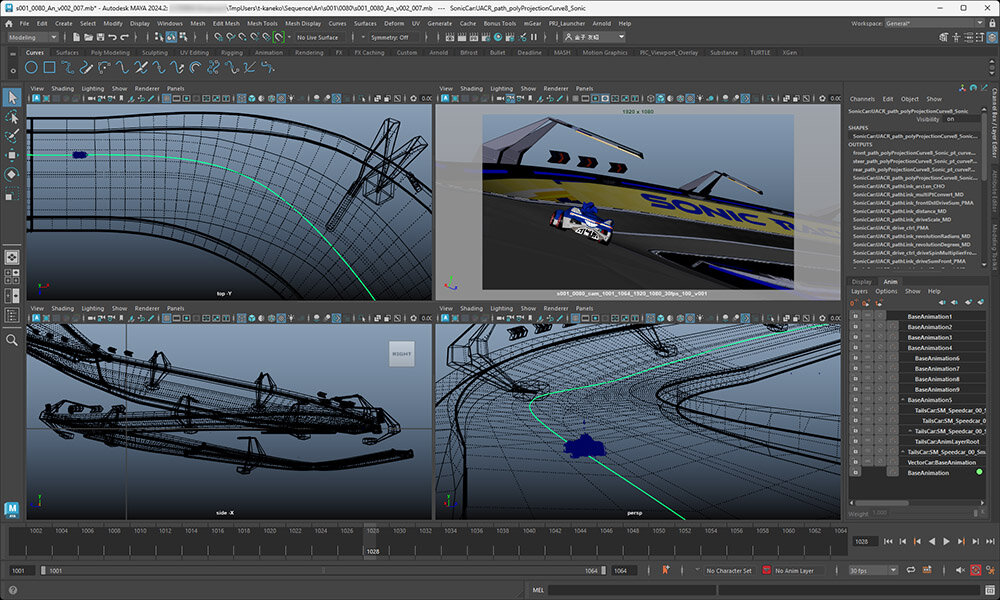This screenshot has height=600, width=1000.
Task: Go to the start of playback range
Action: pyautogui.click(x=888, y=541)
